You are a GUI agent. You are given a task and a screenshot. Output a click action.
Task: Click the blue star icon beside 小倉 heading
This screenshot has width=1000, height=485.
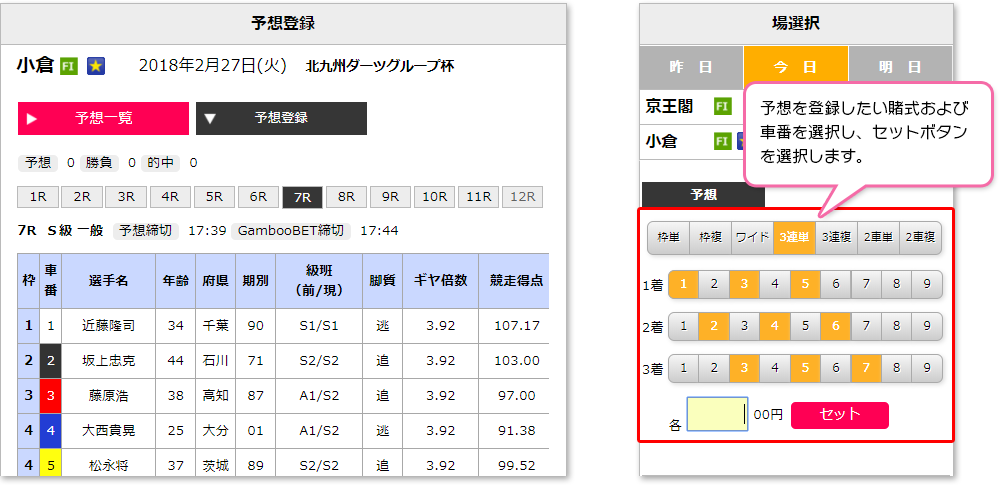(96, 66)
